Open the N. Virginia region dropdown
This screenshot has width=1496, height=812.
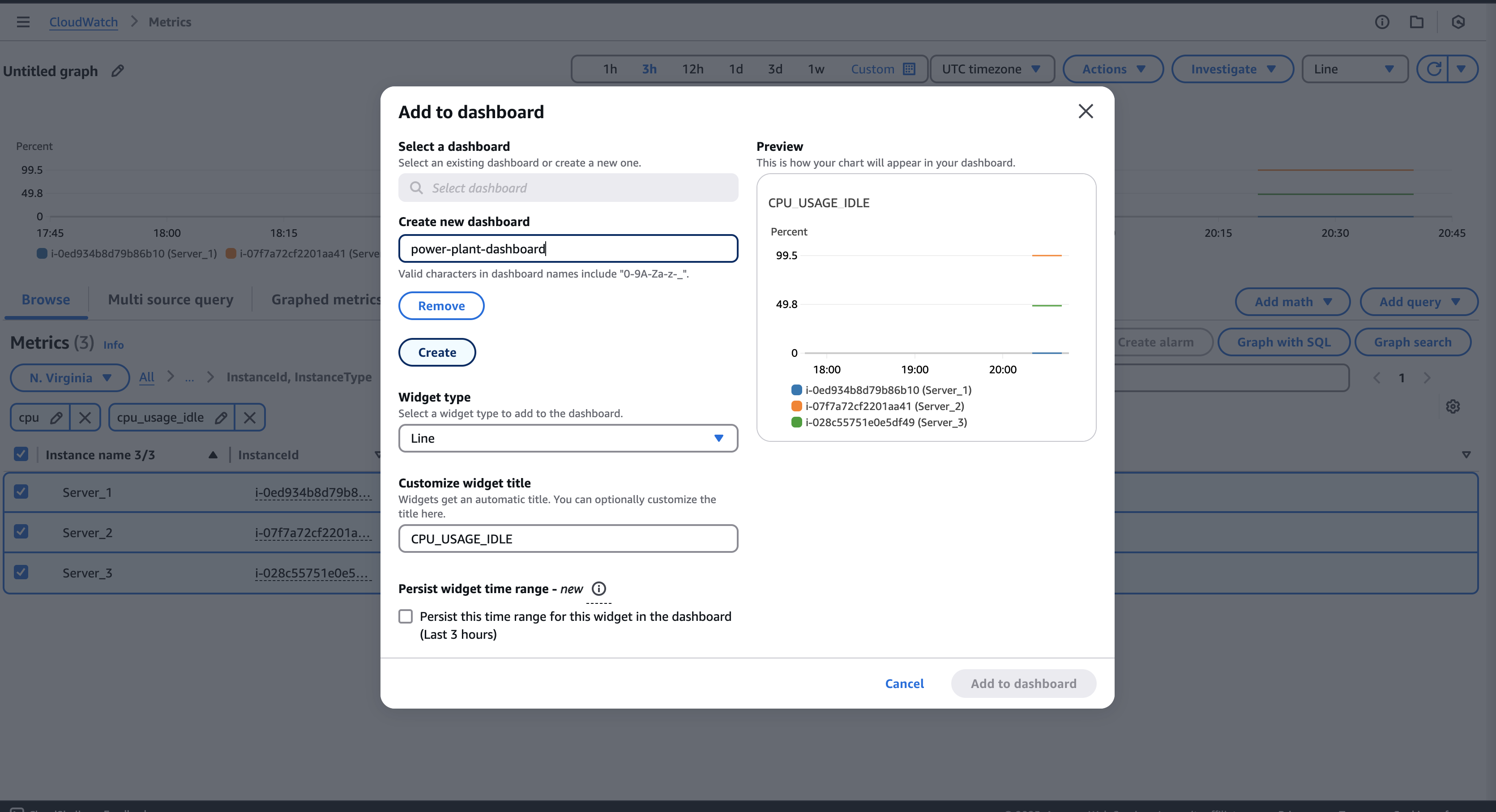click(70, 377)
